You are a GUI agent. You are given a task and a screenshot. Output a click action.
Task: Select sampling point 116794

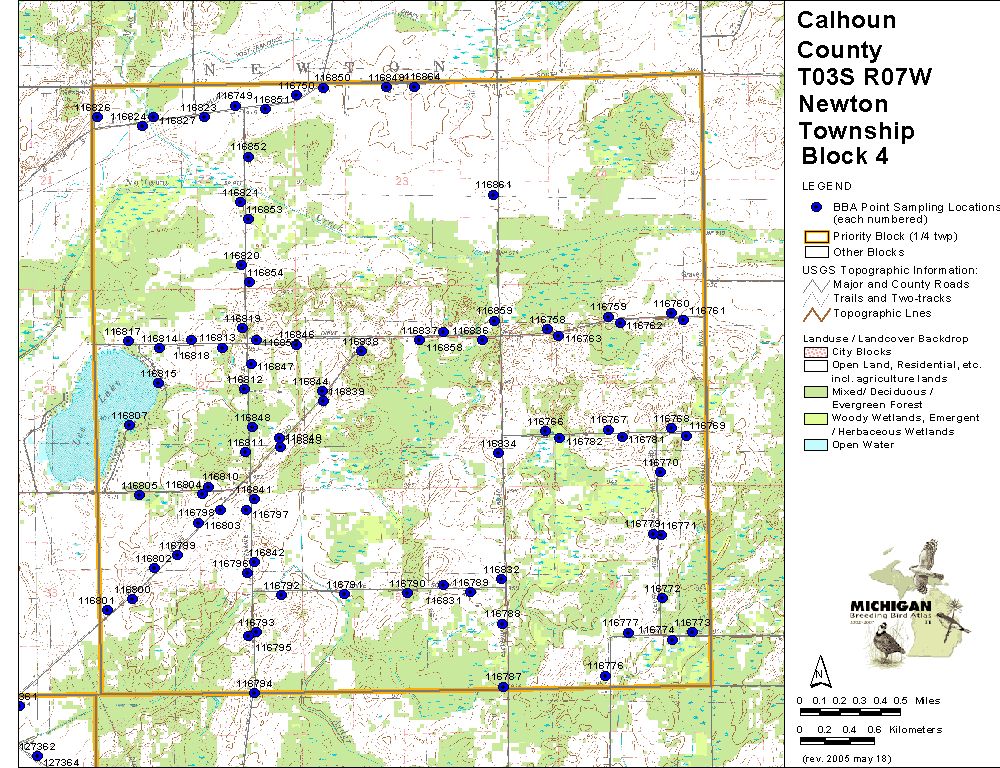click(x=249, y=694)
